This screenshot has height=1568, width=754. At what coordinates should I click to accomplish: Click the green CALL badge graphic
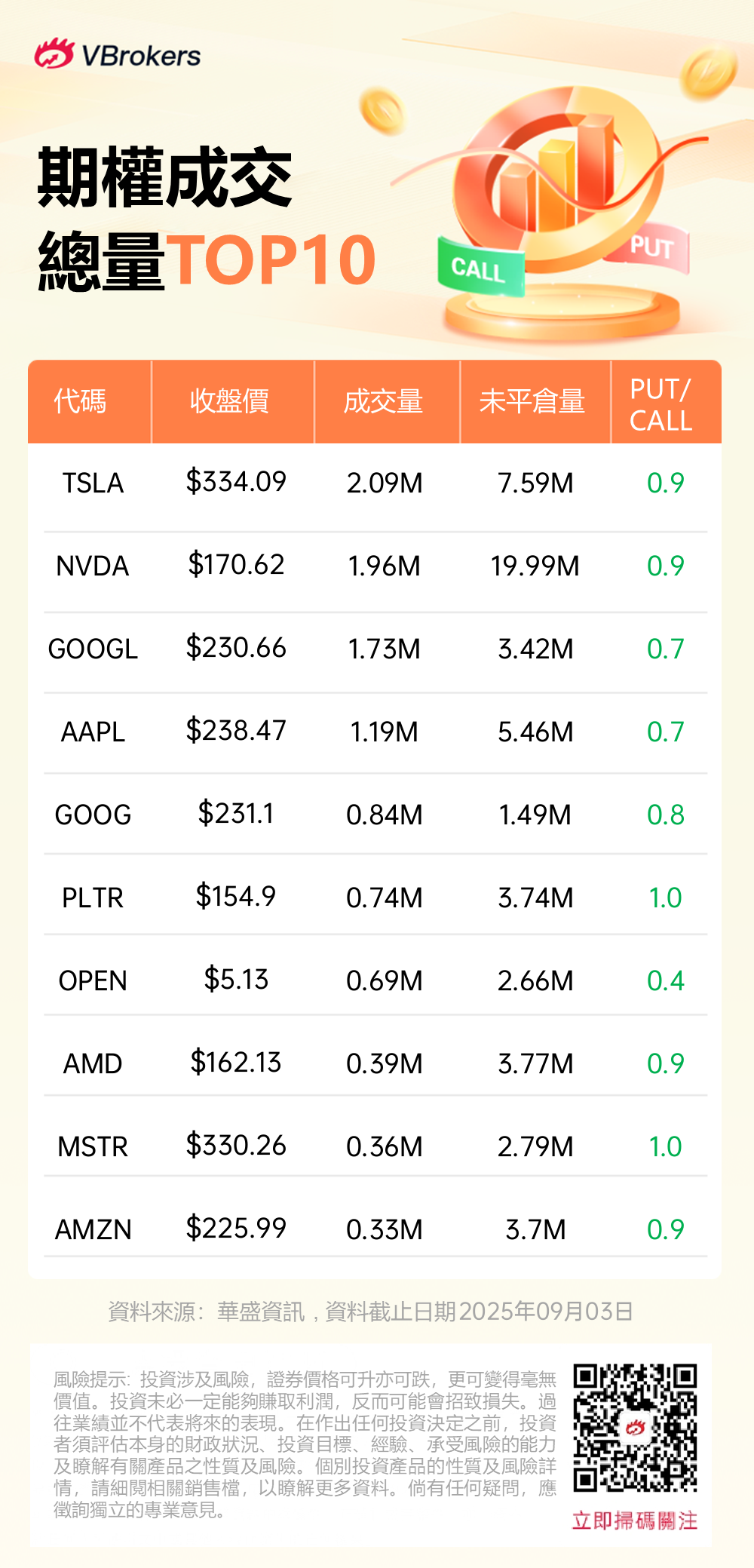480,268
